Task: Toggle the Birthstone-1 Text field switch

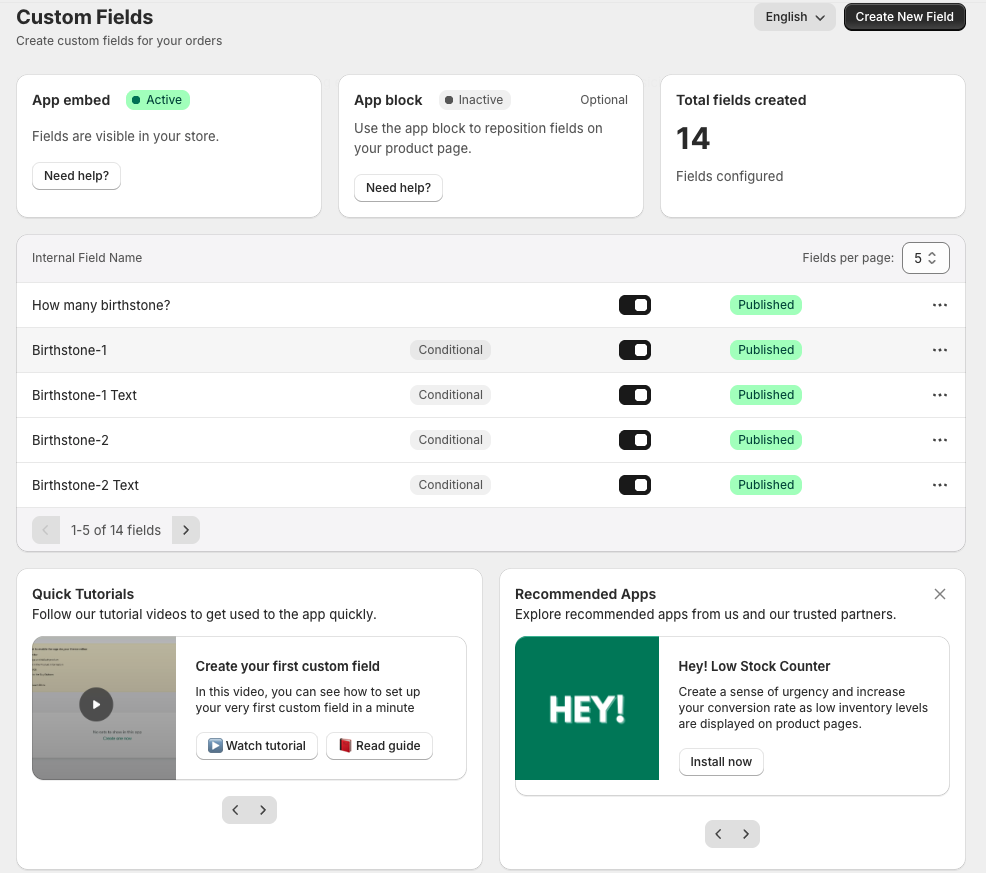Action: pos(634,395)
